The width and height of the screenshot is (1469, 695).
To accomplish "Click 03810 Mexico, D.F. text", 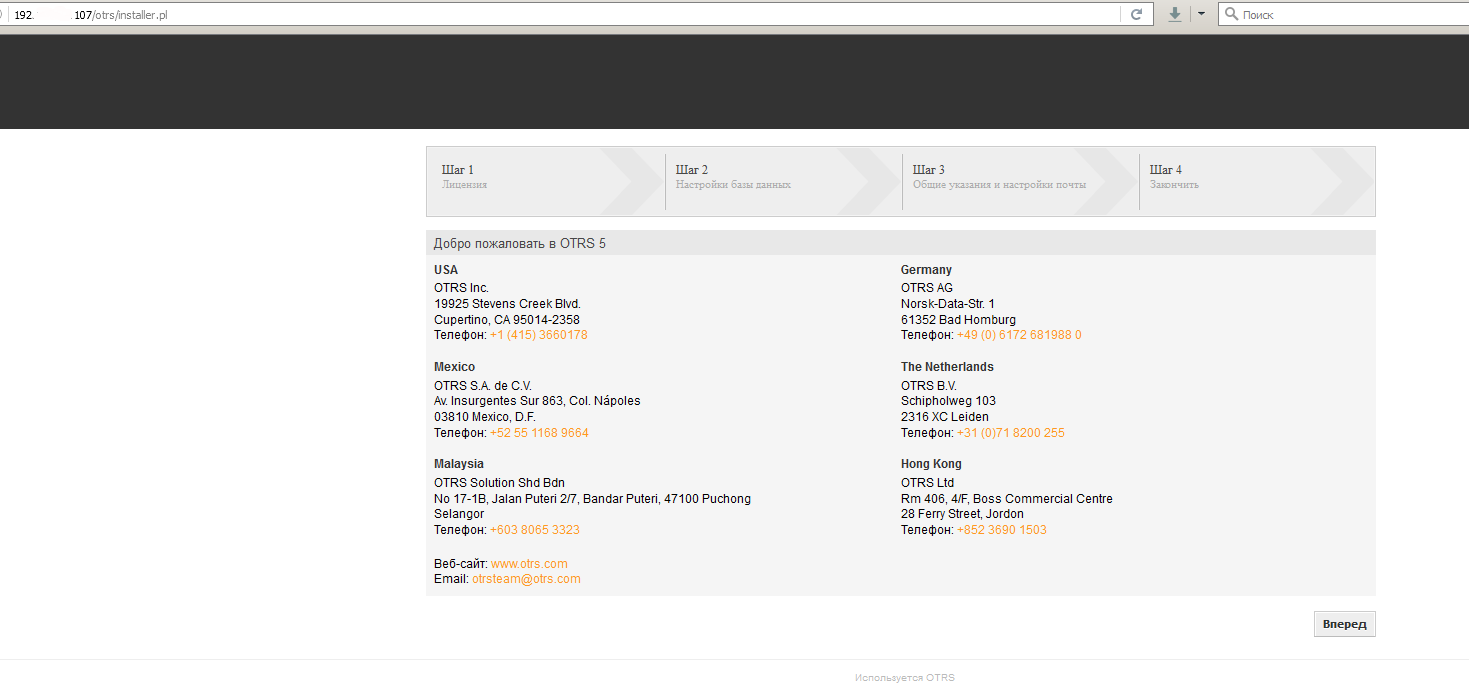I will pos(485,417).
